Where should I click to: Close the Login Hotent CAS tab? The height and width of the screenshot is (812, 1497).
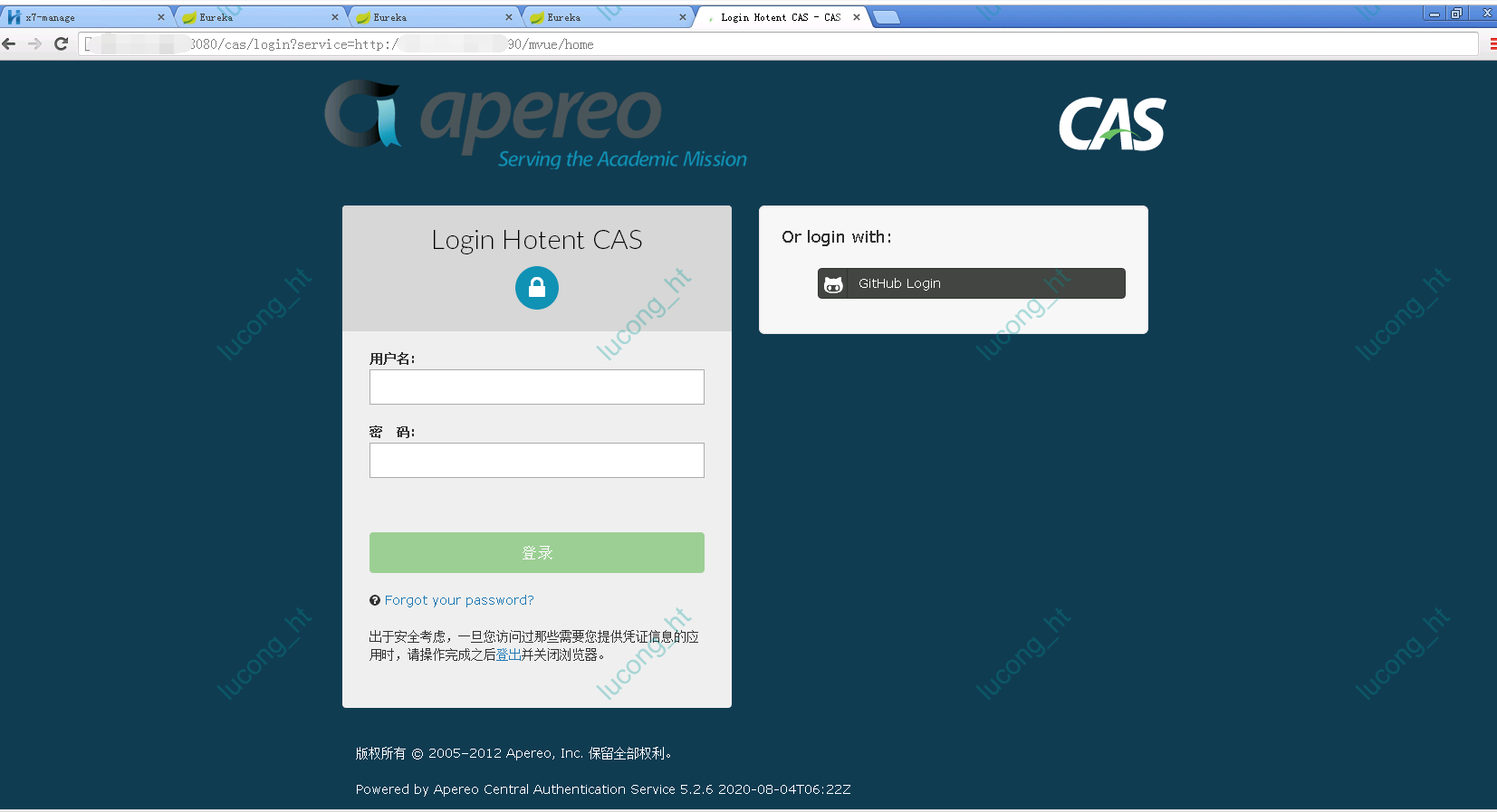(x=857, y=17)
